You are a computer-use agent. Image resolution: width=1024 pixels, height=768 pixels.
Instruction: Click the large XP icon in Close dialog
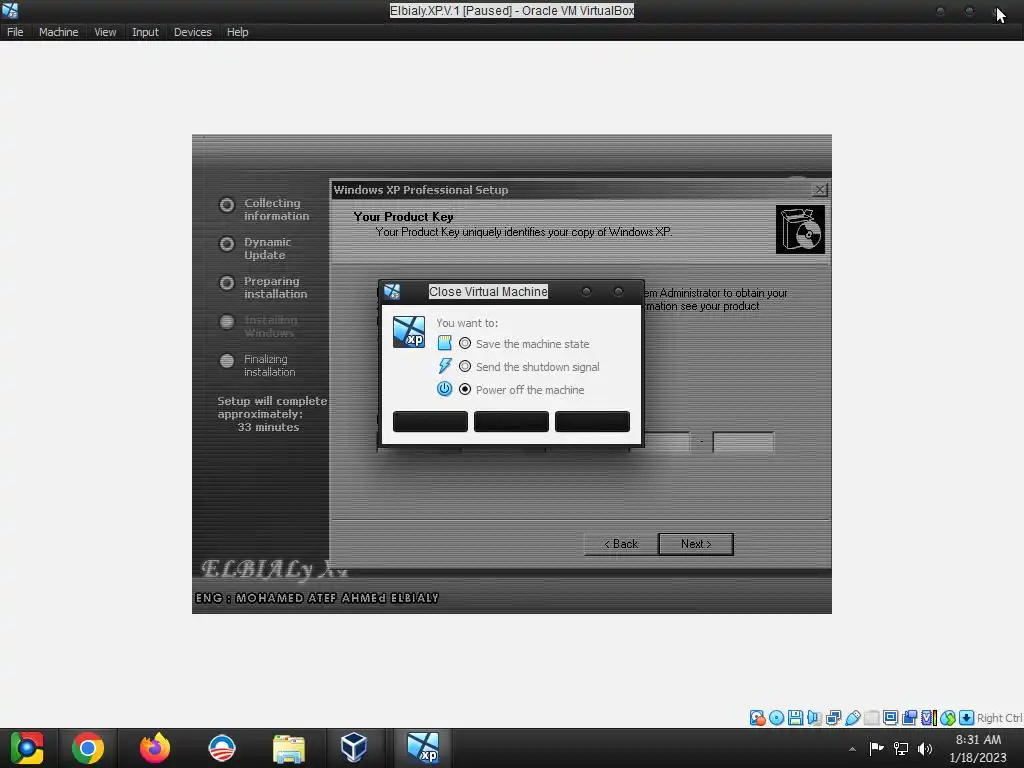coord(409,332)
